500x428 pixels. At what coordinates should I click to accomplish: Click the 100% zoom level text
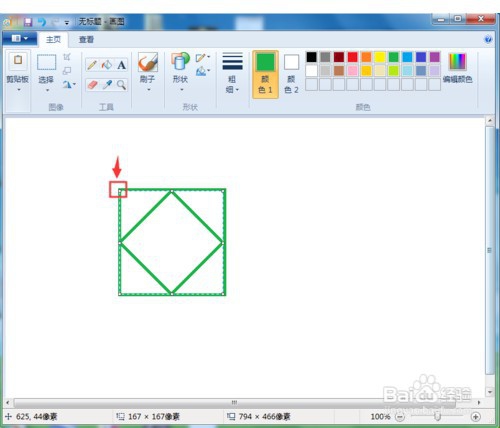380,417
